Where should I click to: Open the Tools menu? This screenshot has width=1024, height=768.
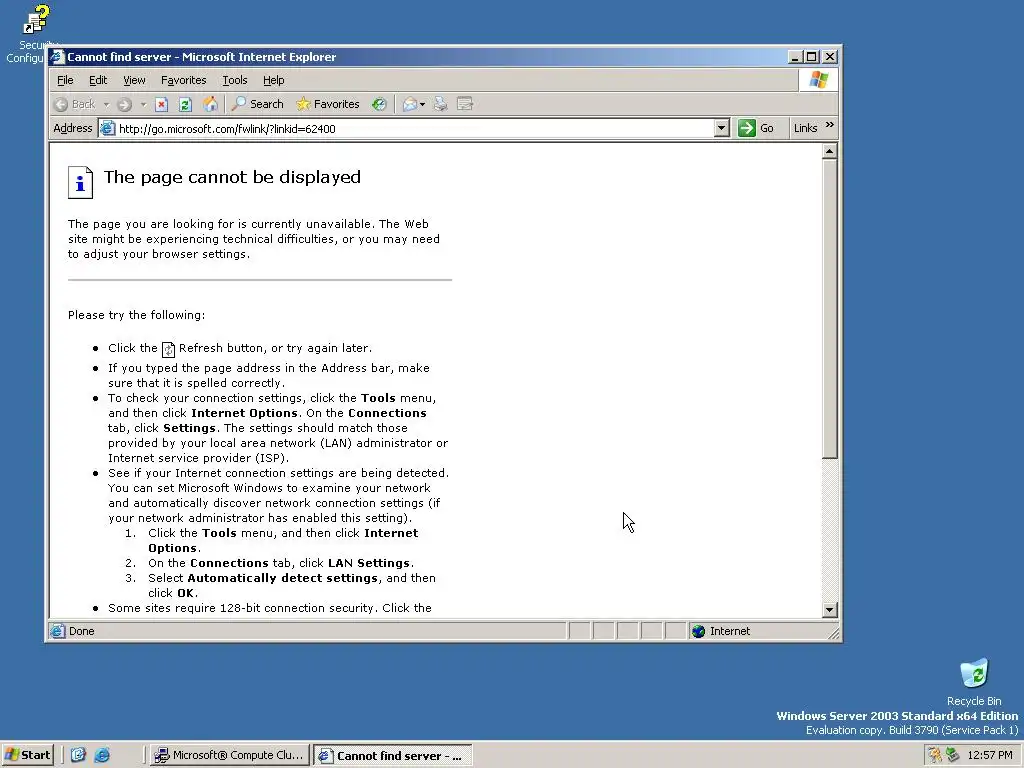[234, 80]
